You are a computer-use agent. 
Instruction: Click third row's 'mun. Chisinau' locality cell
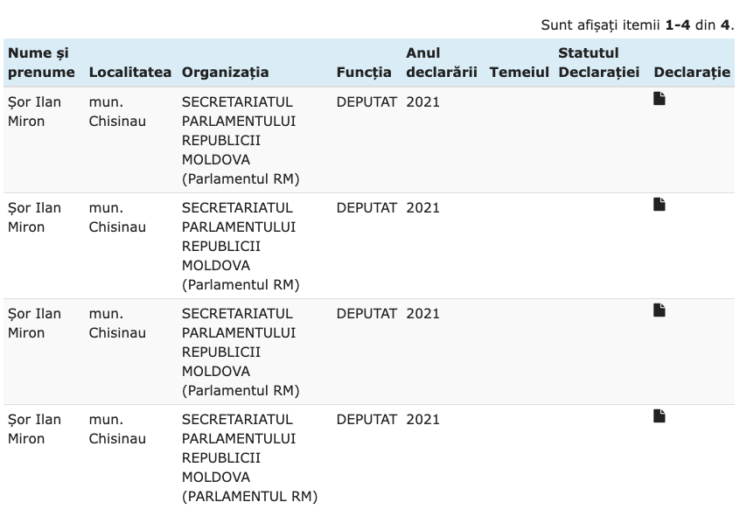[x=117, y=323]
